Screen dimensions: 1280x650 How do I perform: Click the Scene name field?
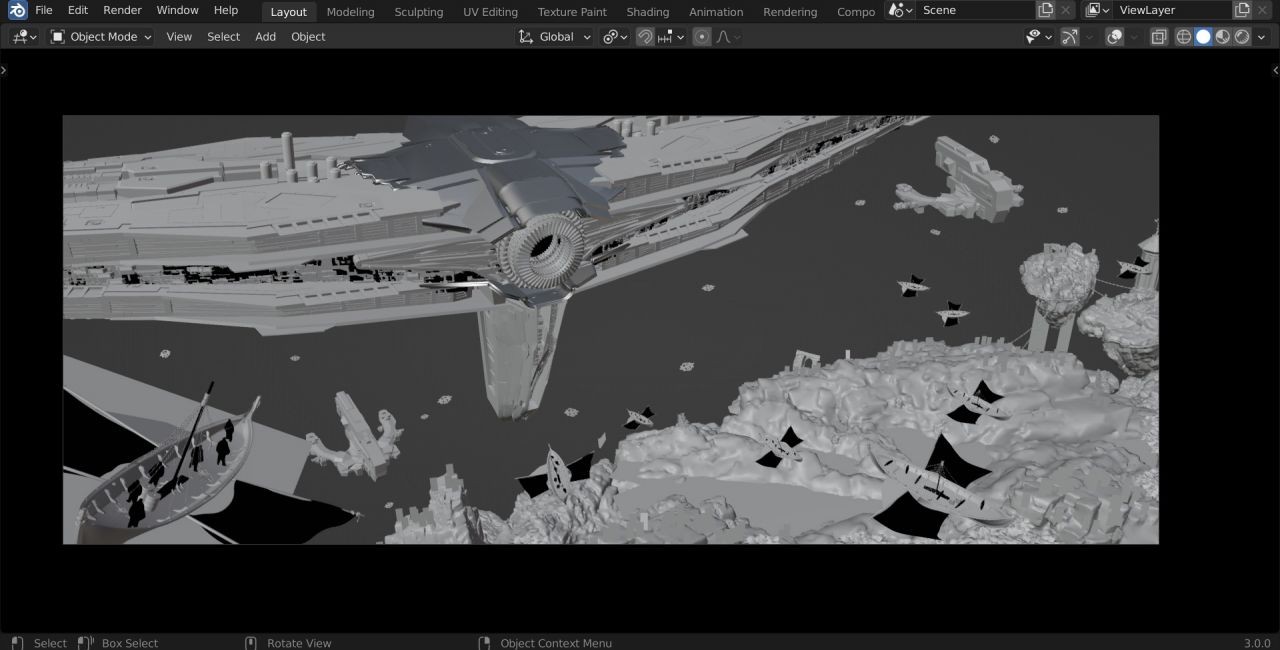[x=975, y=10]
